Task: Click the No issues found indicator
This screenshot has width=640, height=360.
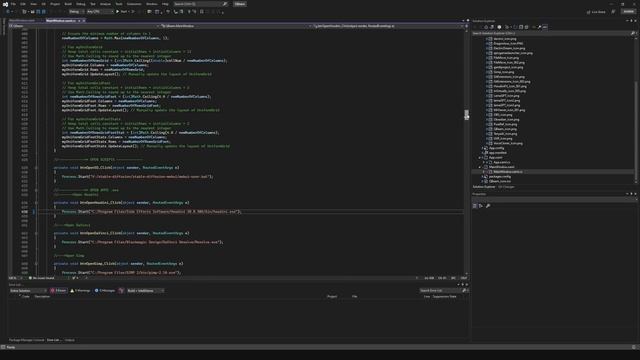Action: 42,278
